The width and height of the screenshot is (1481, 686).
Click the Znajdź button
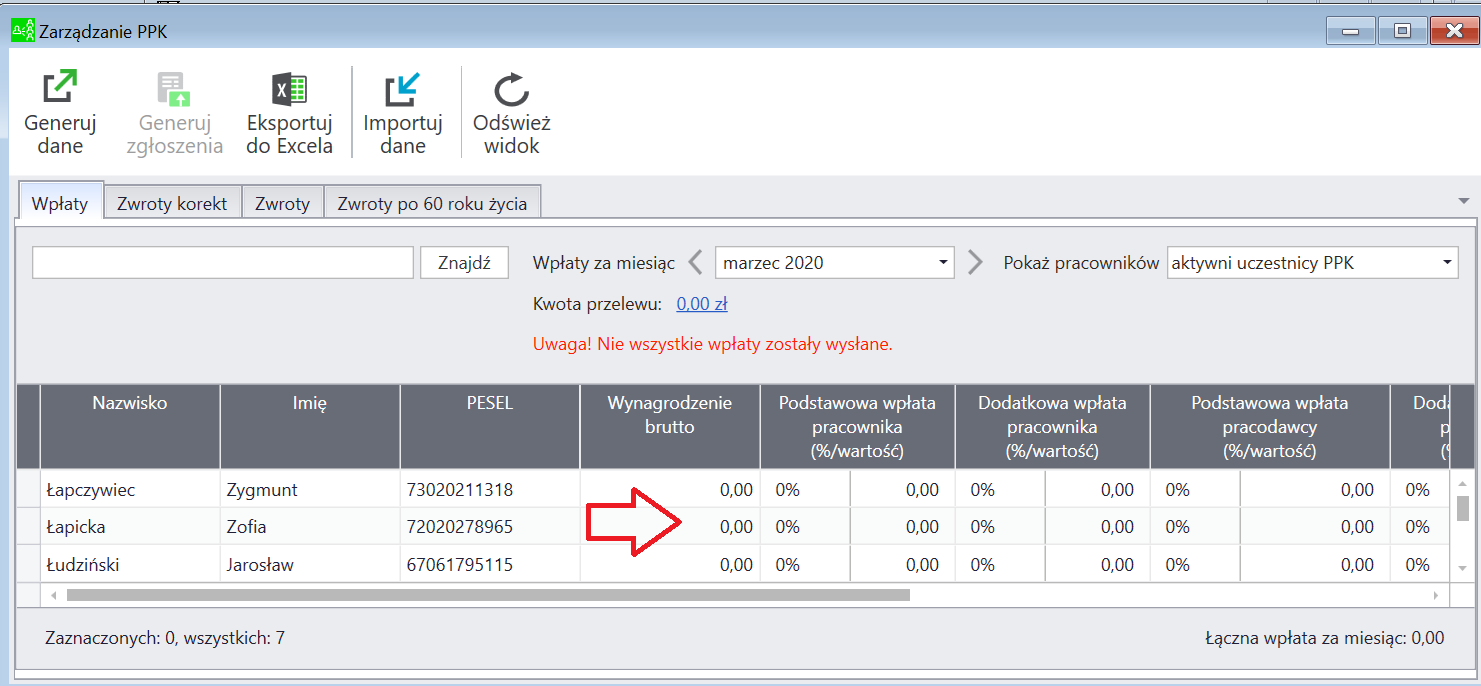coord(464,263)
